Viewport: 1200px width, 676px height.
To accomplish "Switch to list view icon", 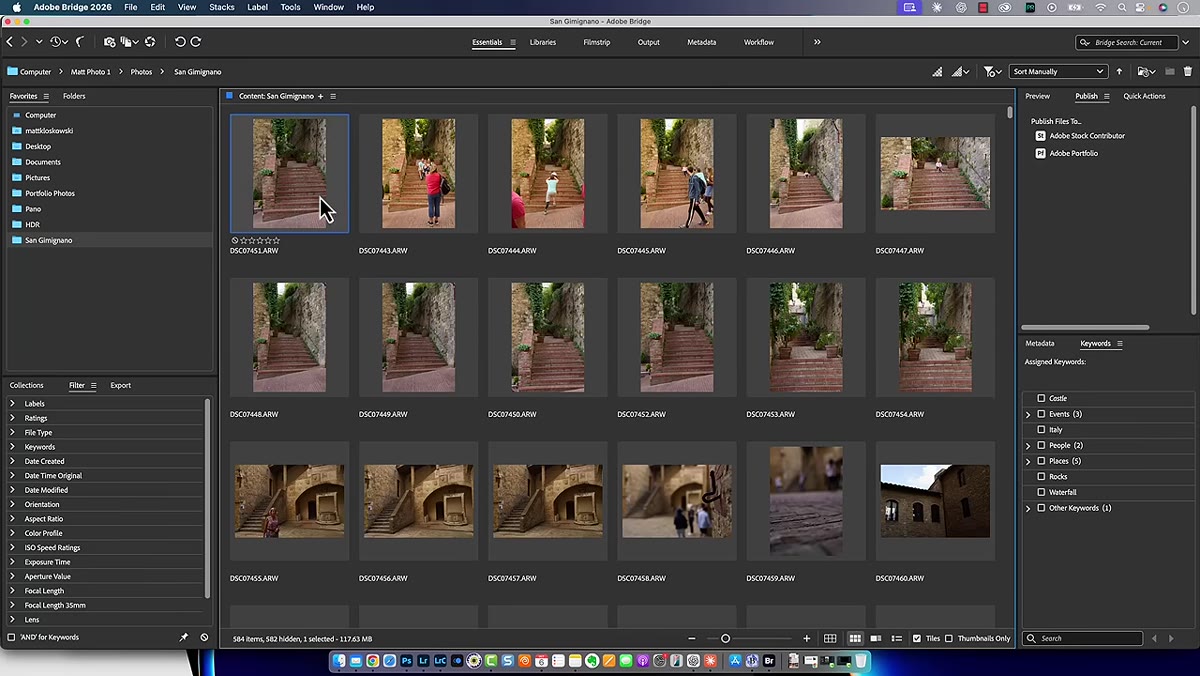I will 897,638.
